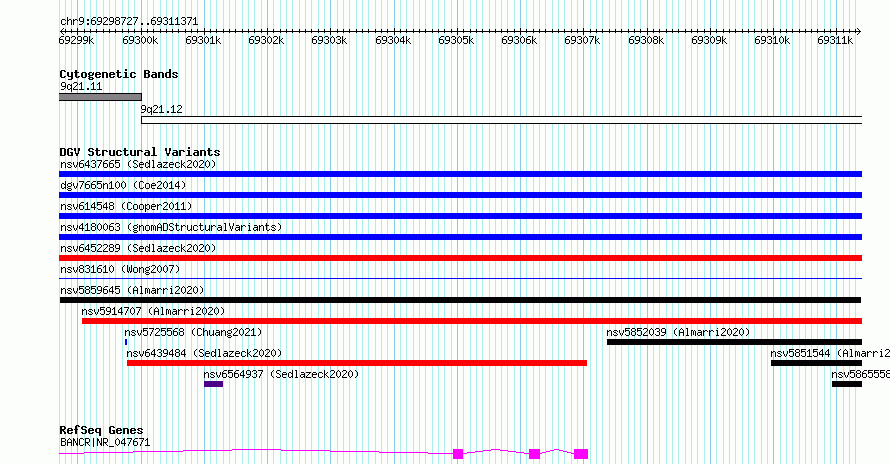890x464 pixels.
Task: Click the 69310k ruler tick label
Action: coord(772,40)
